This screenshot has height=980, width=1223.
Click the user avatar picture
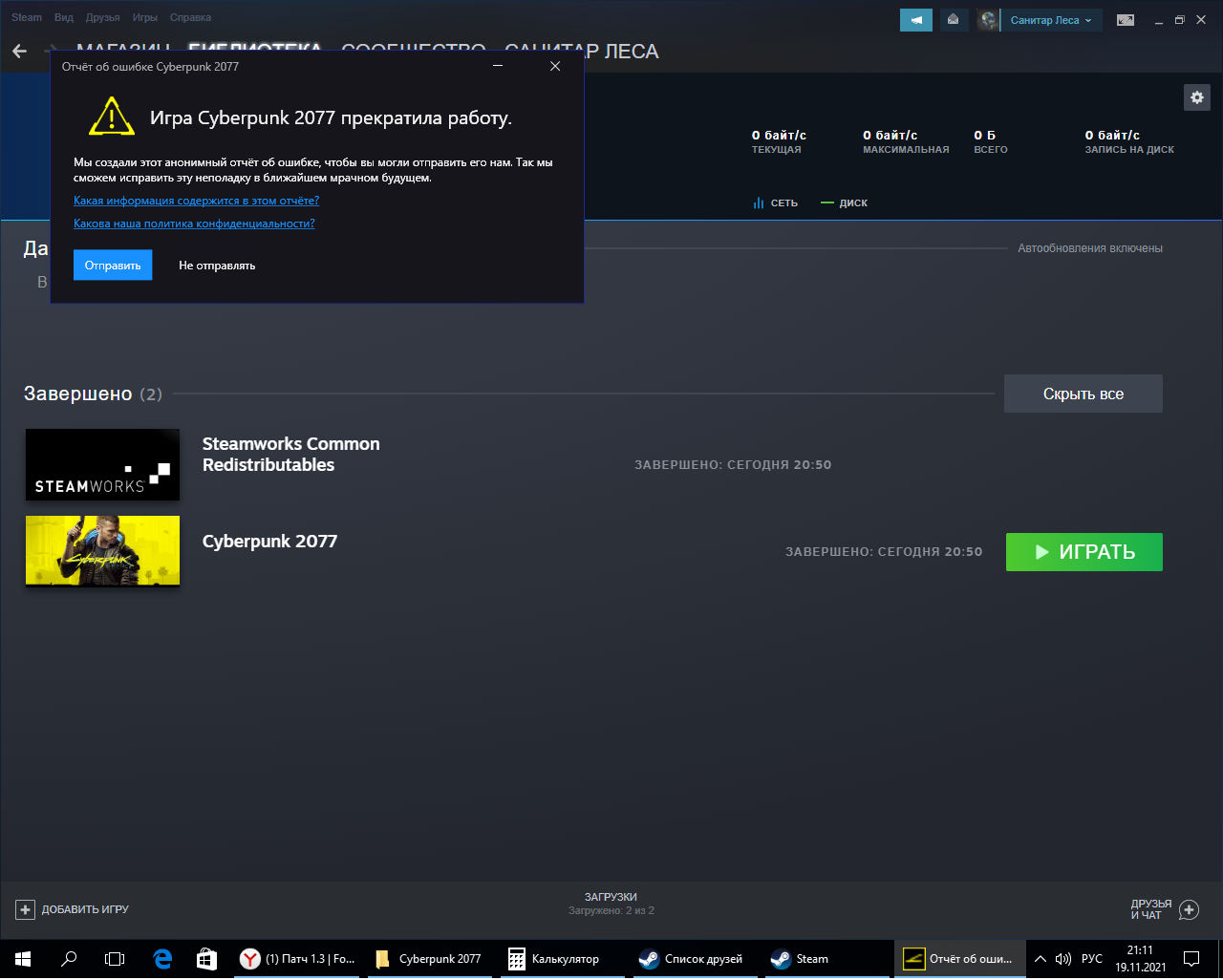[987, 19]
